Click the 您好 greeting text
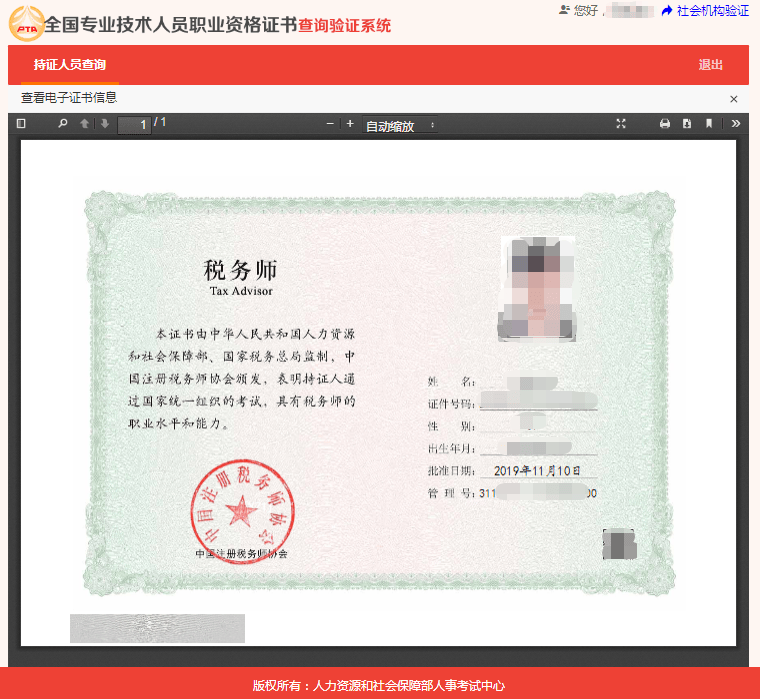The width and height of the screenshot is (760, 699). tap(586, 11)
